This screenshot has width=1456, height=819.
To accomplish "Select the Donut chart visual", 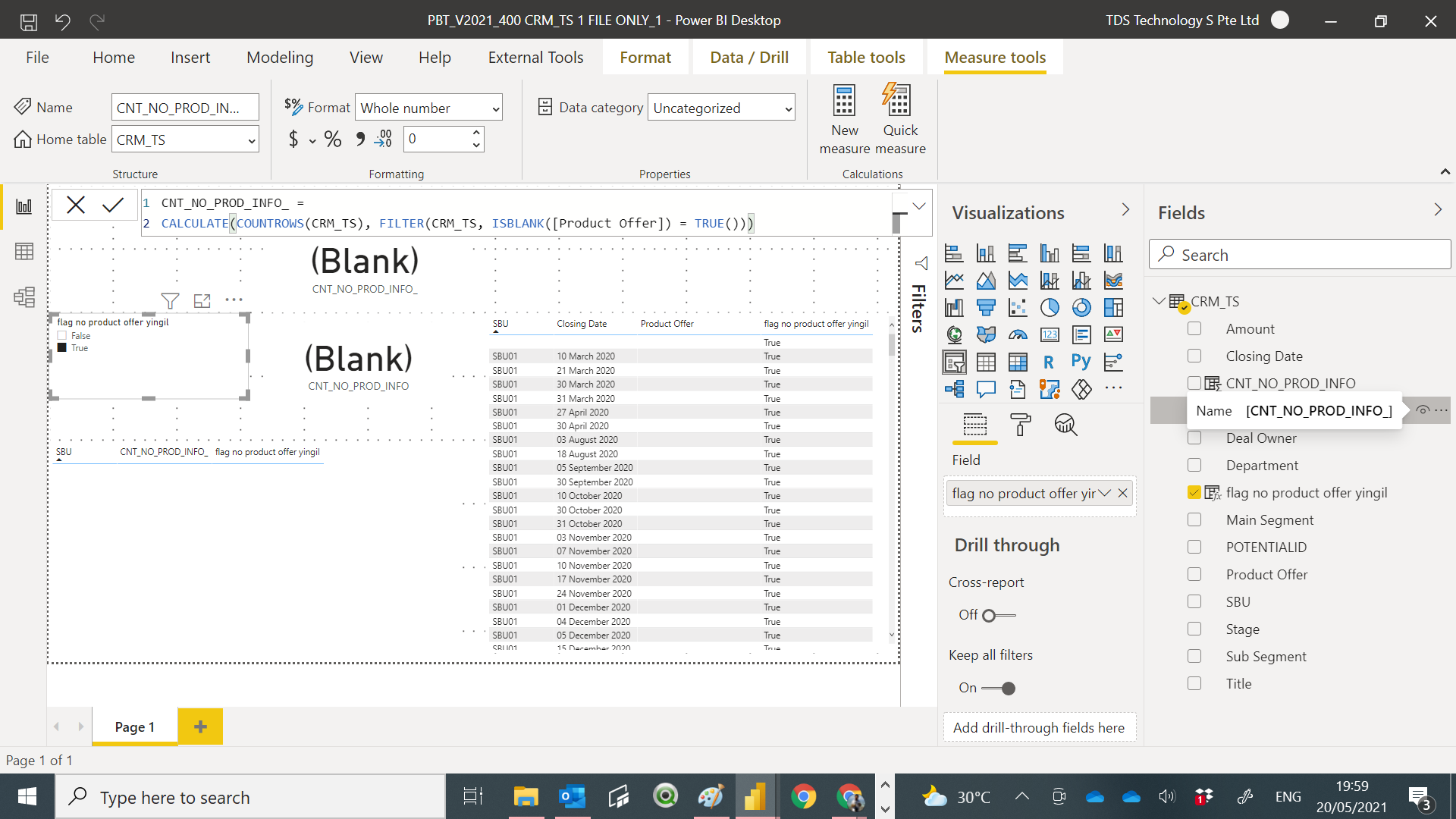I will pos(1081,308).
